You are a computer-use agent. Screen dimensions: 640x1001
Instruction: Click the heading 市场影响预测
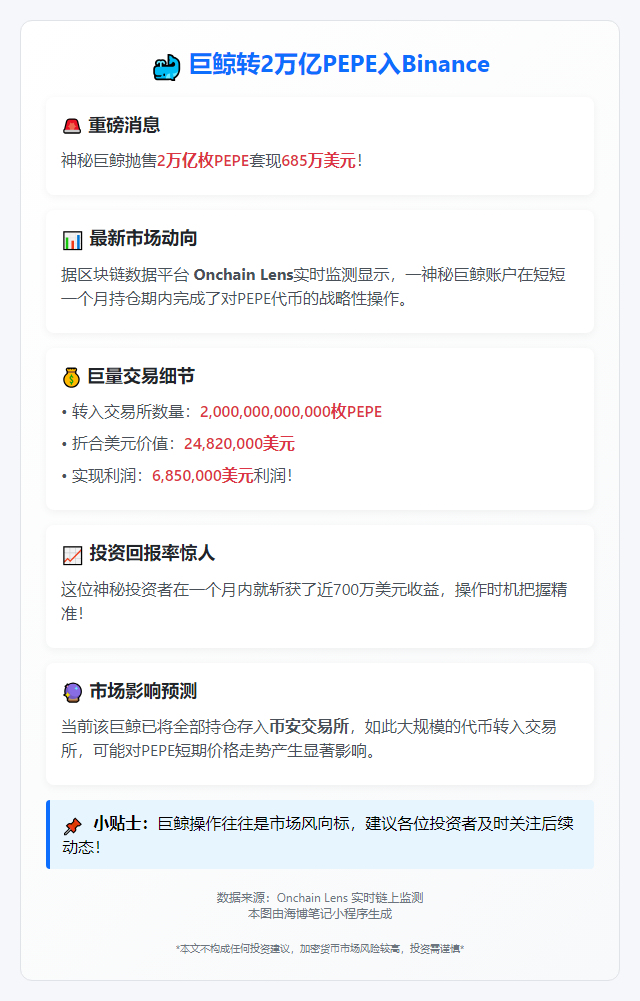pos(143,691)
